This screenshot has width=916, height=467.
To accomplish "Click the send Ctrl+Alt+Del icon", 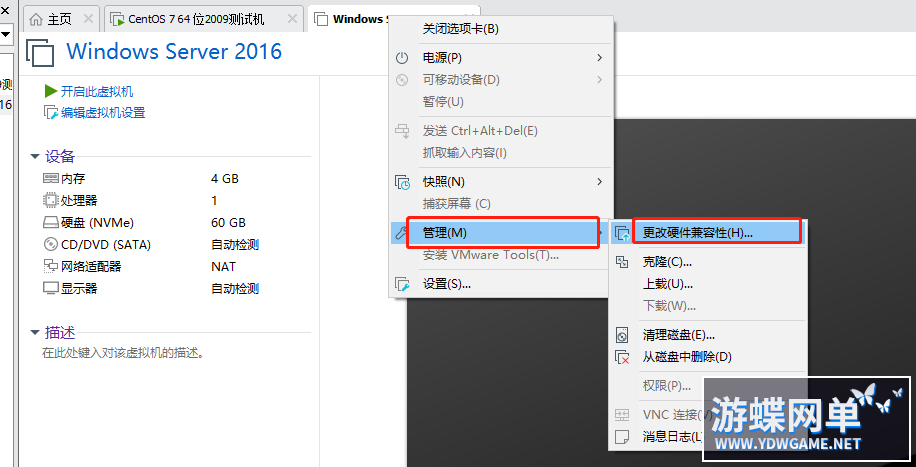I will (402, 130).
